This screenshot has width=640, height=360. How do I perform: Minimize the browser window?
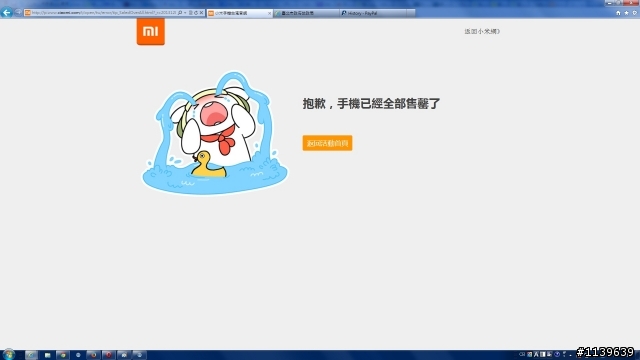point(610,2)
